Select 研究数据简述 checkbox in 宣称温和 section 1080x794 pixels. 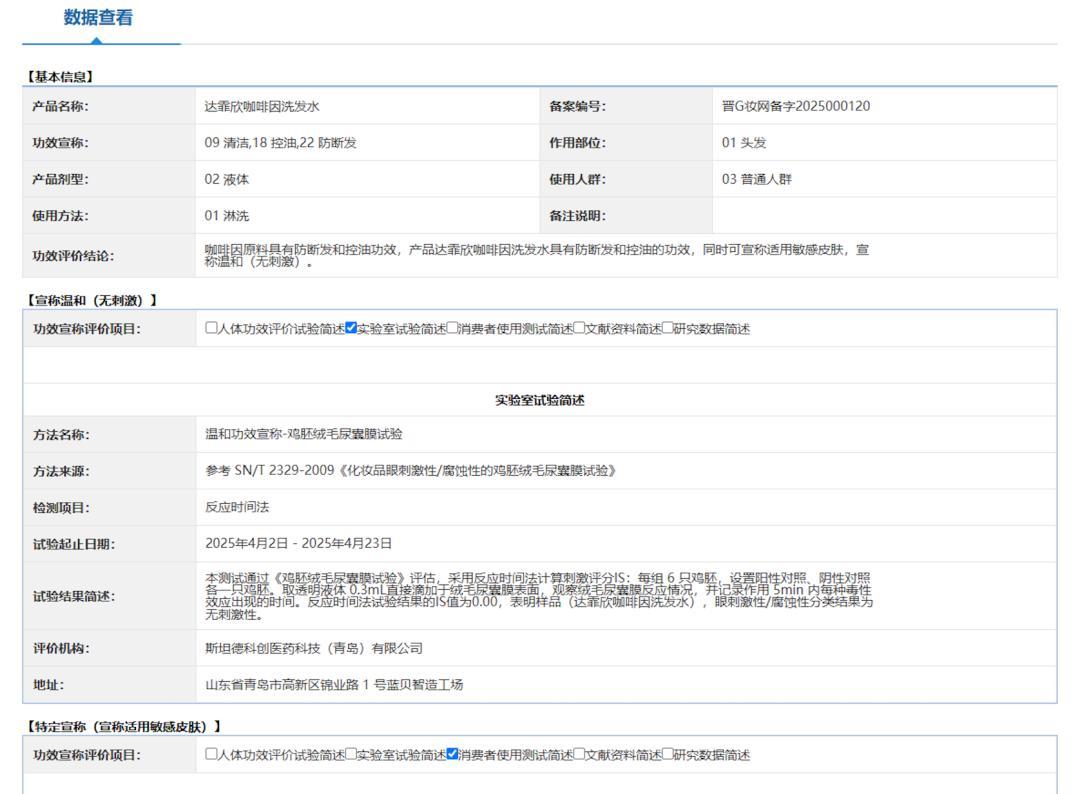click(x=668, y=328)
